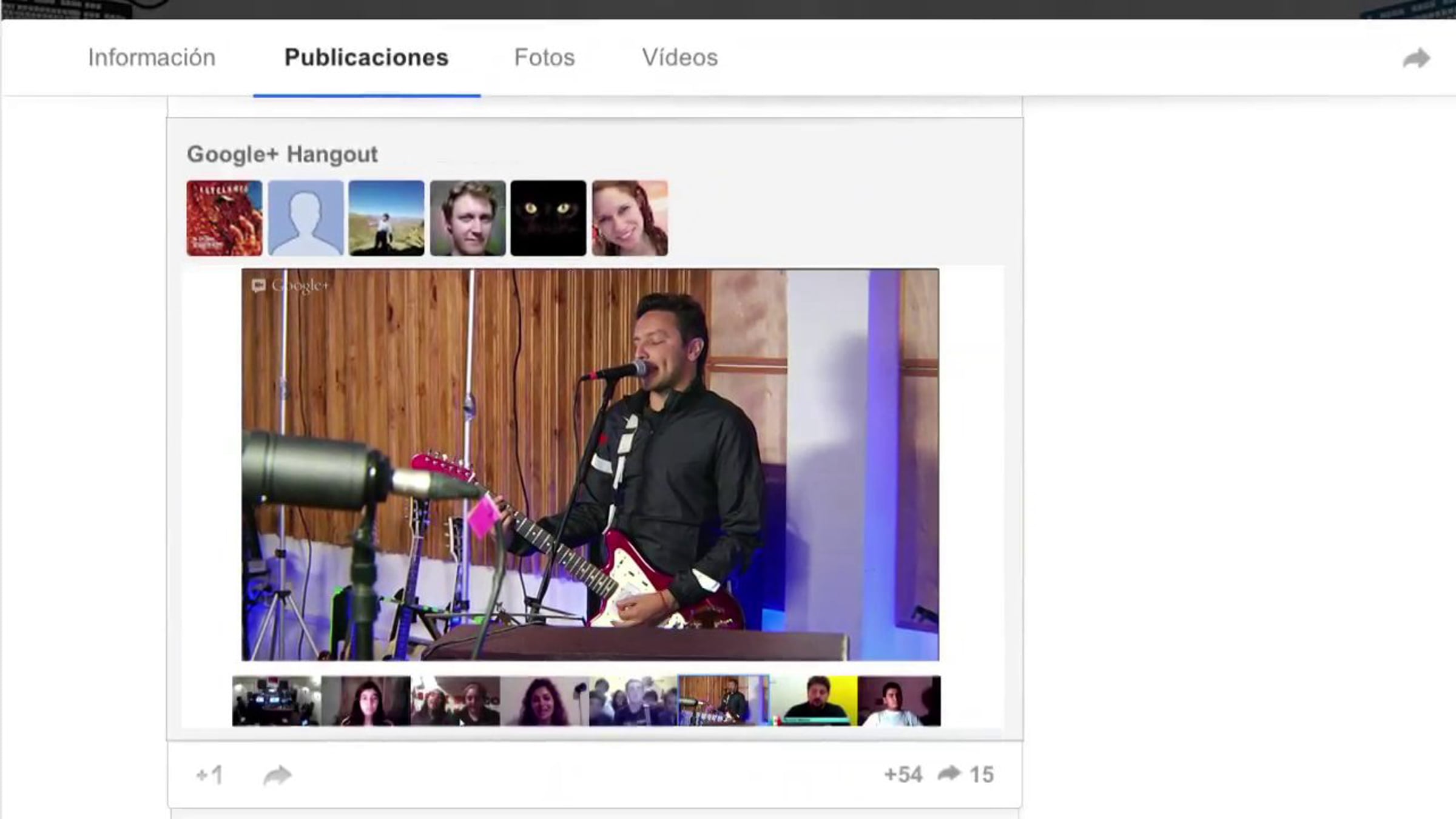The height and width of the screenshot is (819, 1456).
Task: Click the share arrow beside +1
Action: 277,775
